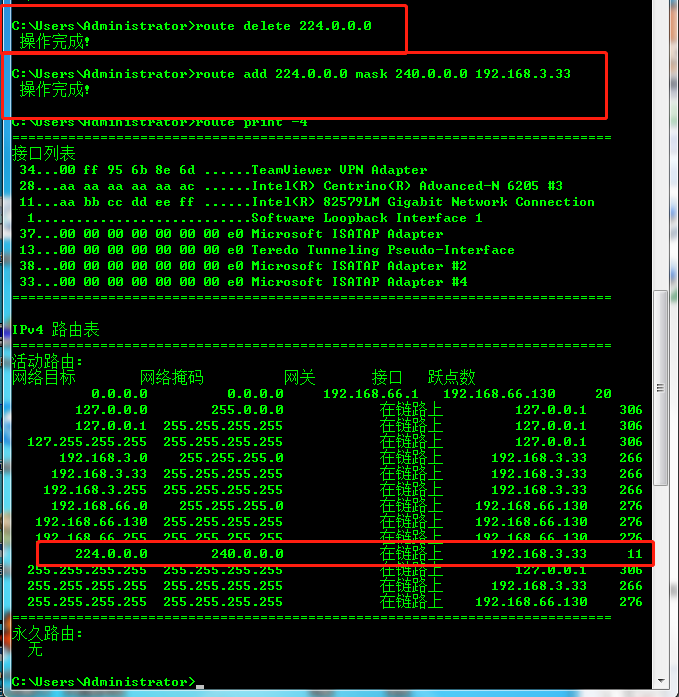Click the '永久路由:' label
679x697 pixels.
[47, 634]
